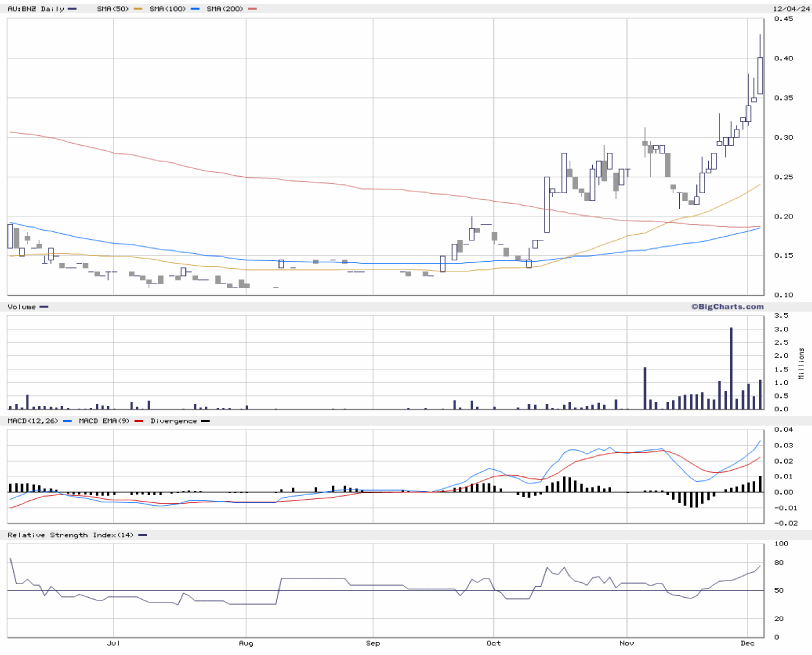Viewport: 812px width, 655px height.
Task: Click the black Divergence legend marker
Action: (206, 421)
